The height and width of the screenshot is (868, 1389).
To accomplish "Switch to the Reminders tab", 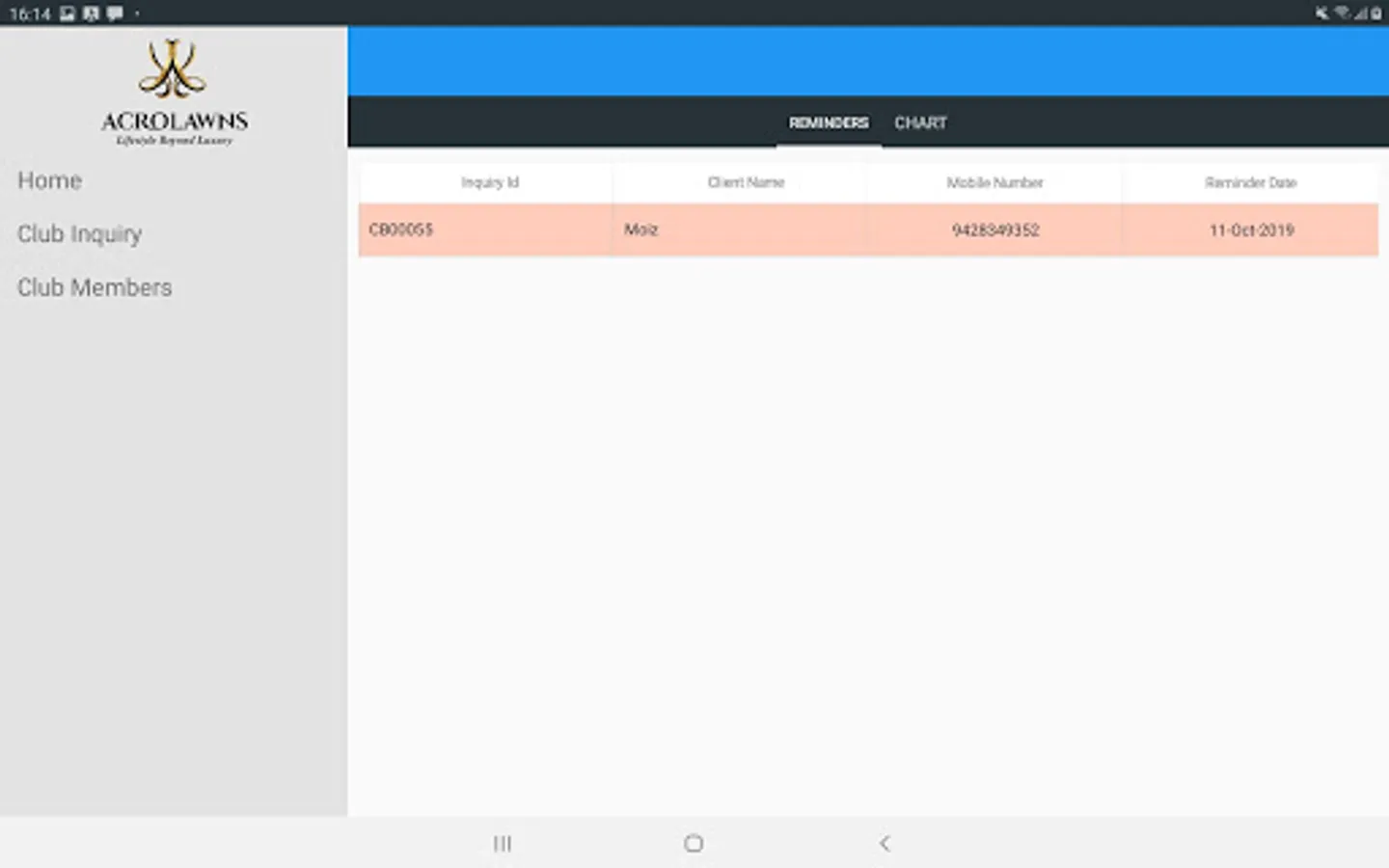I will (x=829, y=122).
